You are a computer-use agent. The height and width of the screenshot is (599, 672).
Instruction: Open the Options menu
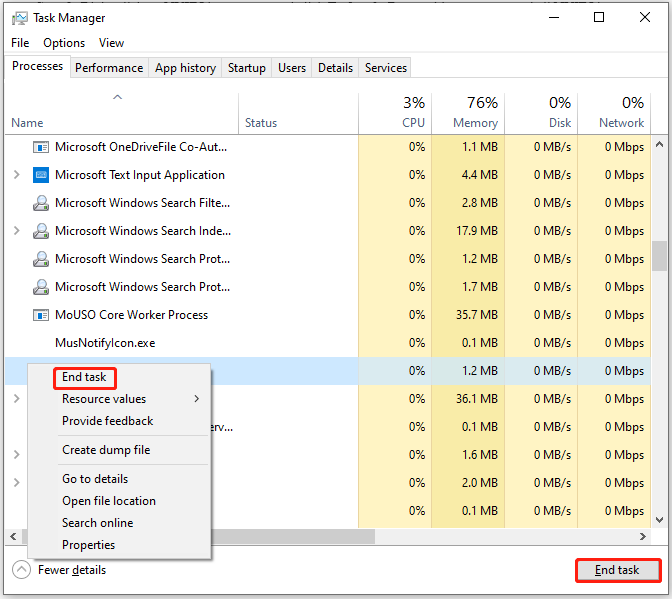64,43
